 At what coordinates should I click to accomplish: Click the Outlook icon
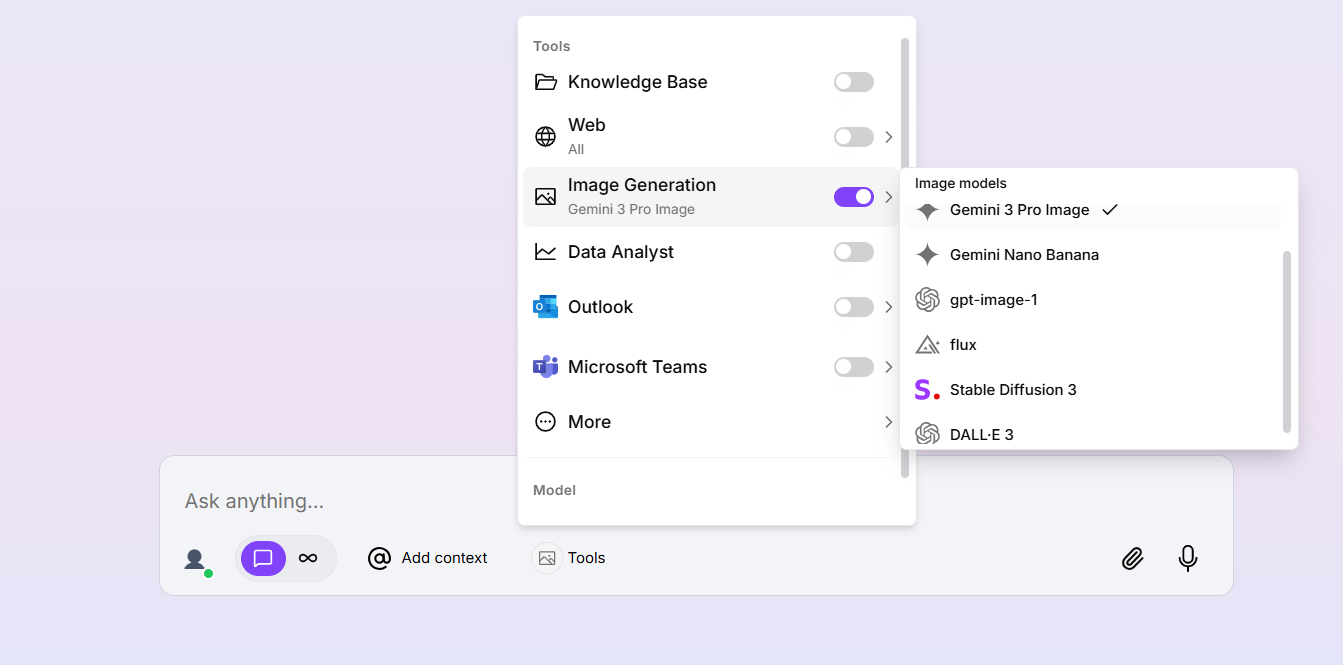[x=545, y=306]
